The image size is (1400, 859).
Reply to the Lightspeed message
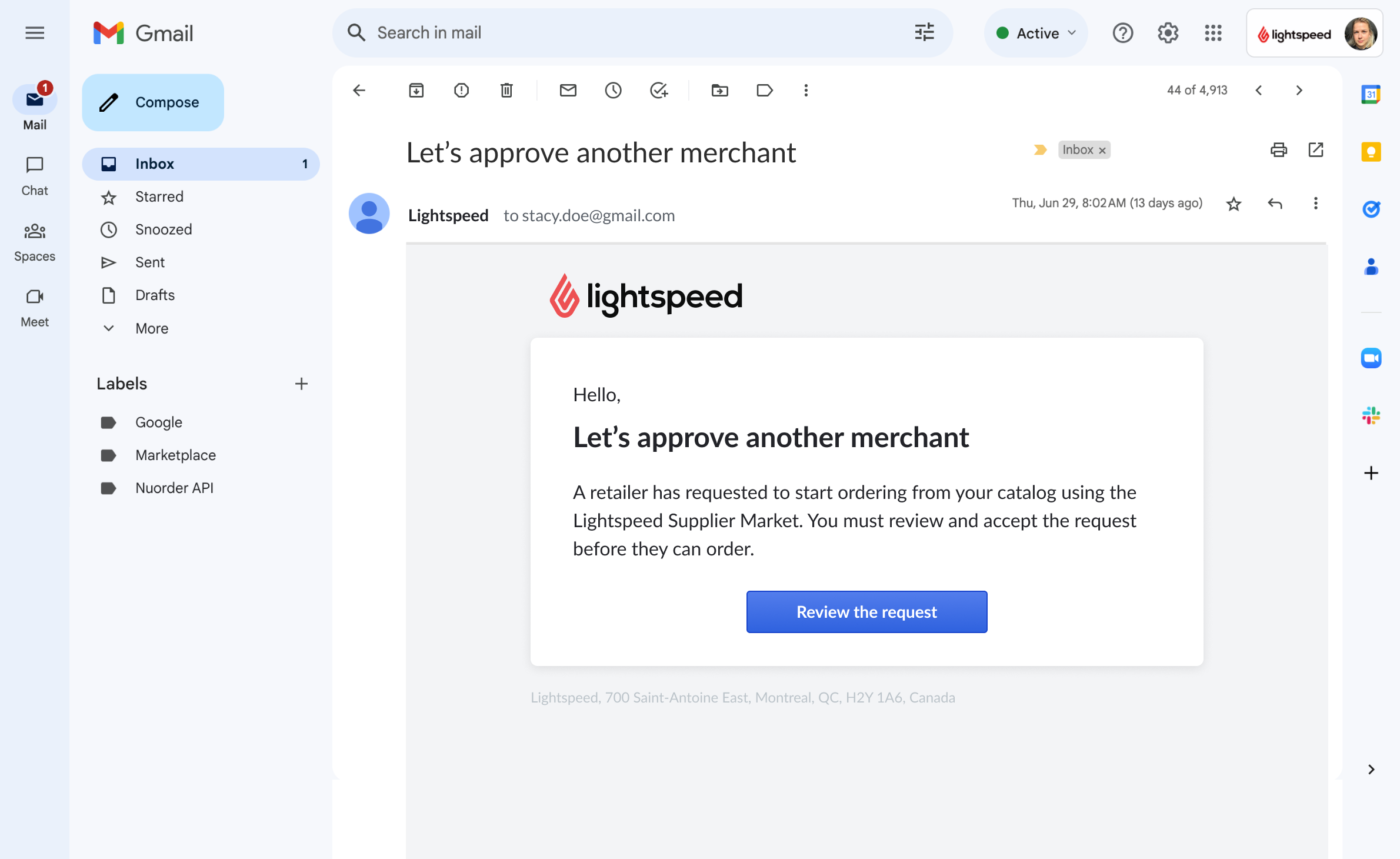click(1275, 204)
